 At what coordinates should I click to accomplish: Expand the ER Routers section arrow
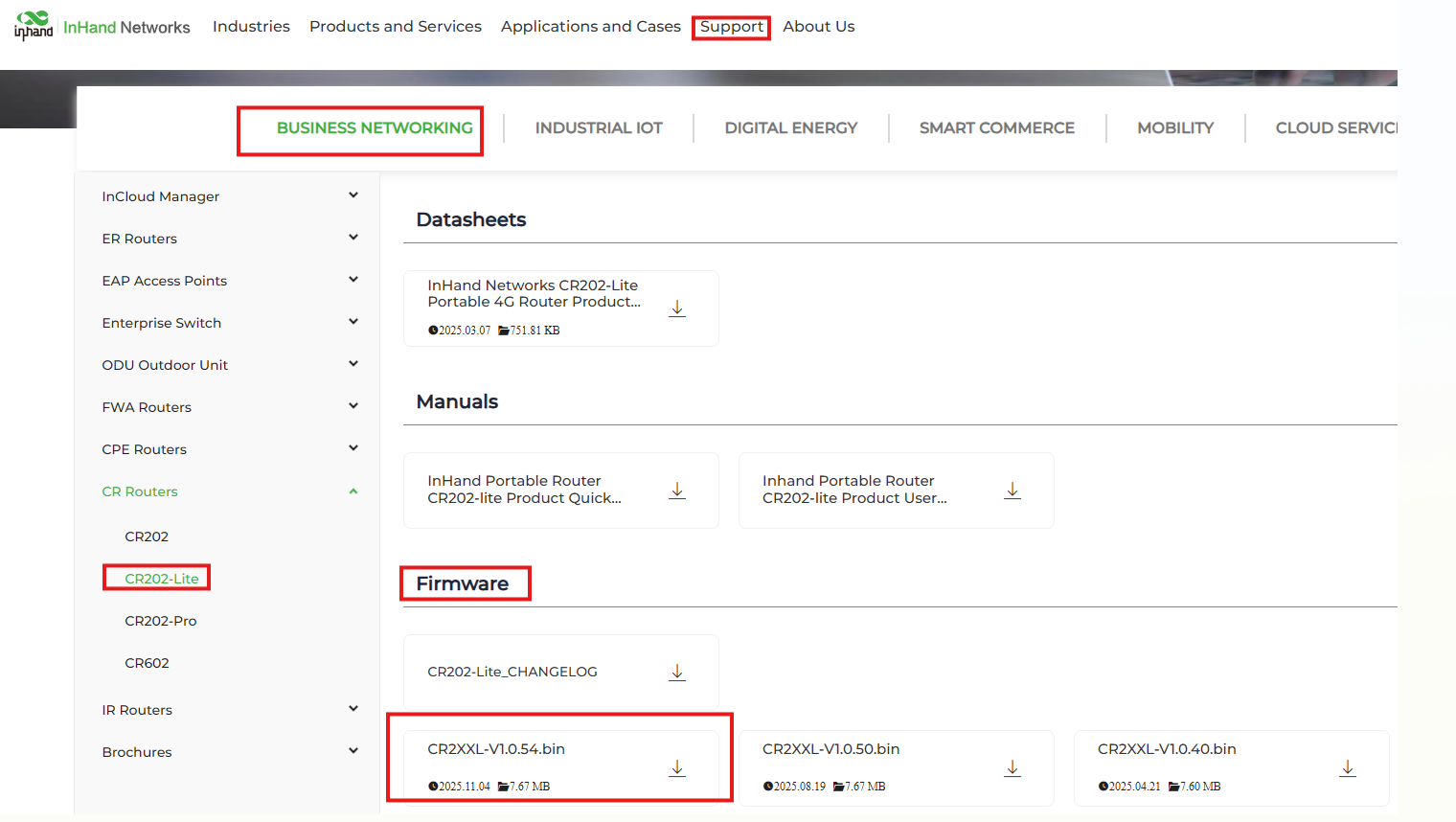click(353, 238)
